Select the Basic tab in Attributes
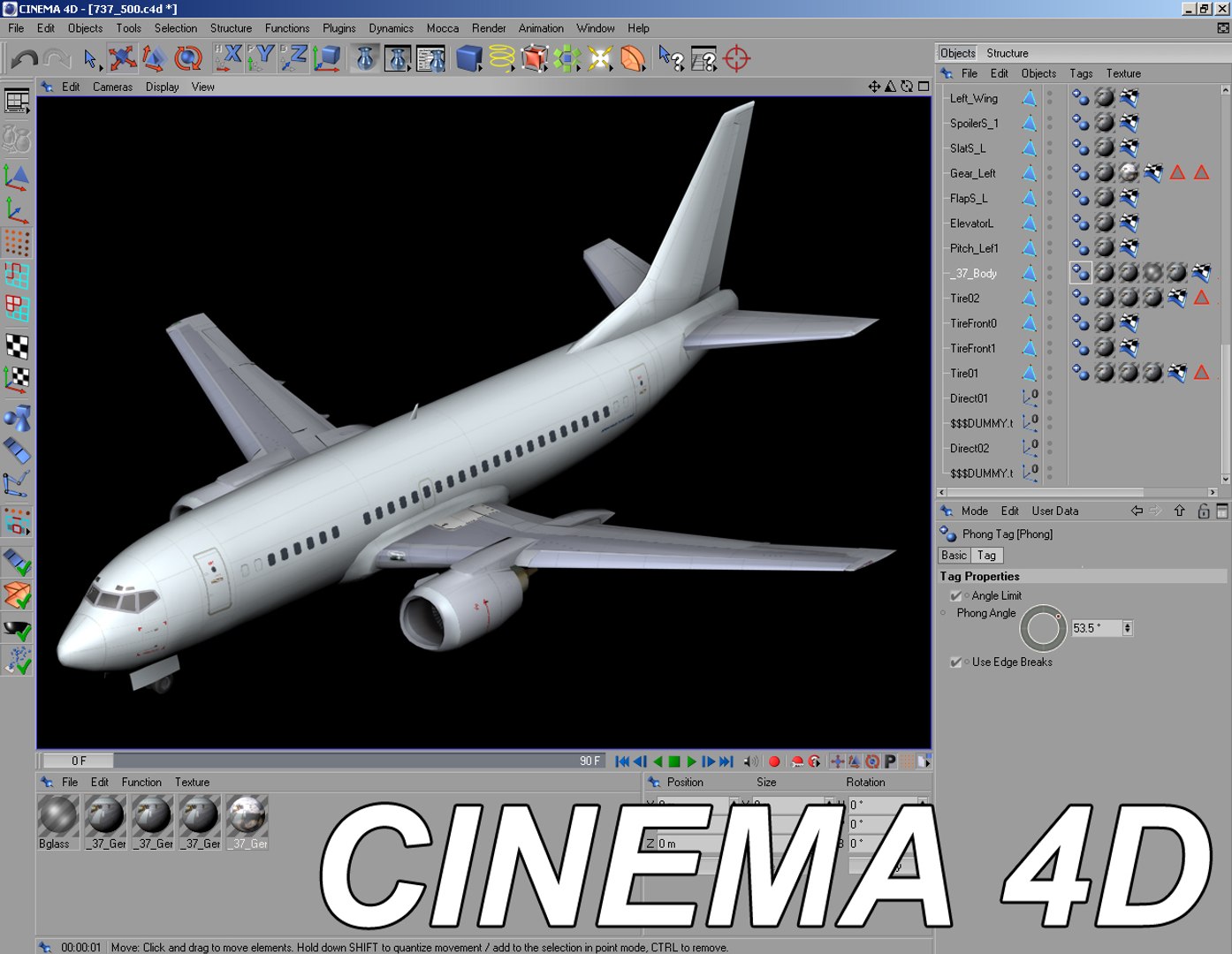 [x=954, y=556]
